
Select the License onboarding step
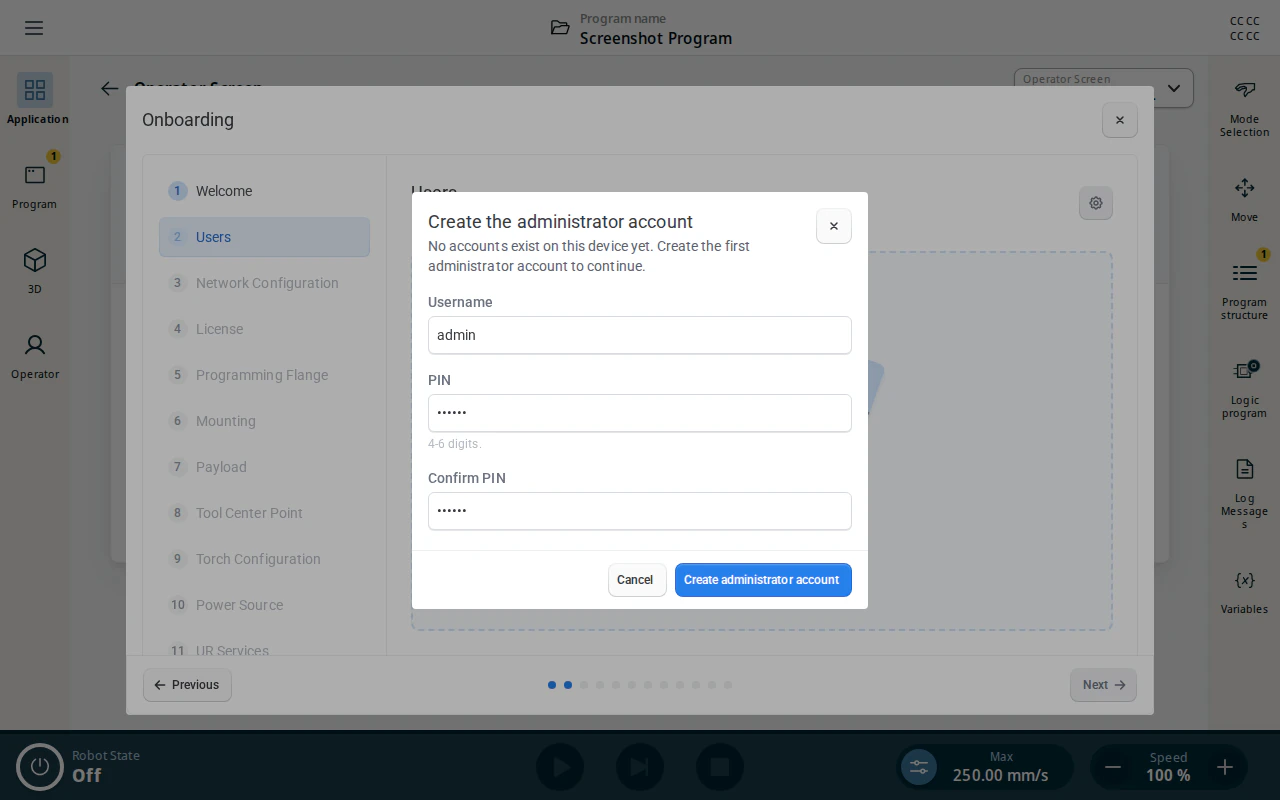coord(264,329)
